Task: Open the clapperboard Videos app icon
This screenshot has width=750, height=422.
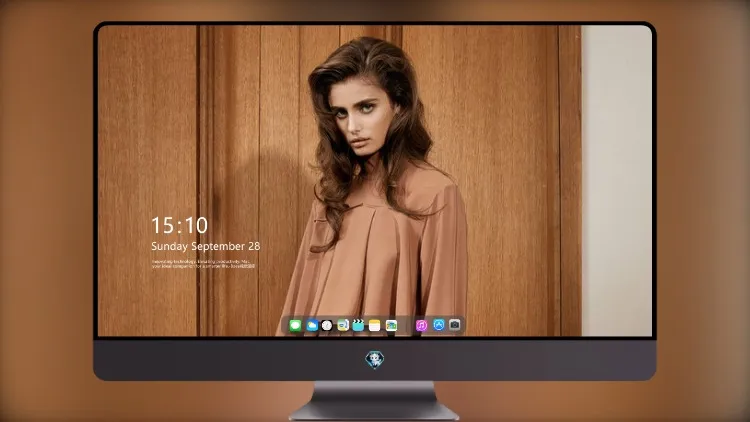Action: [x=358, y=326]
